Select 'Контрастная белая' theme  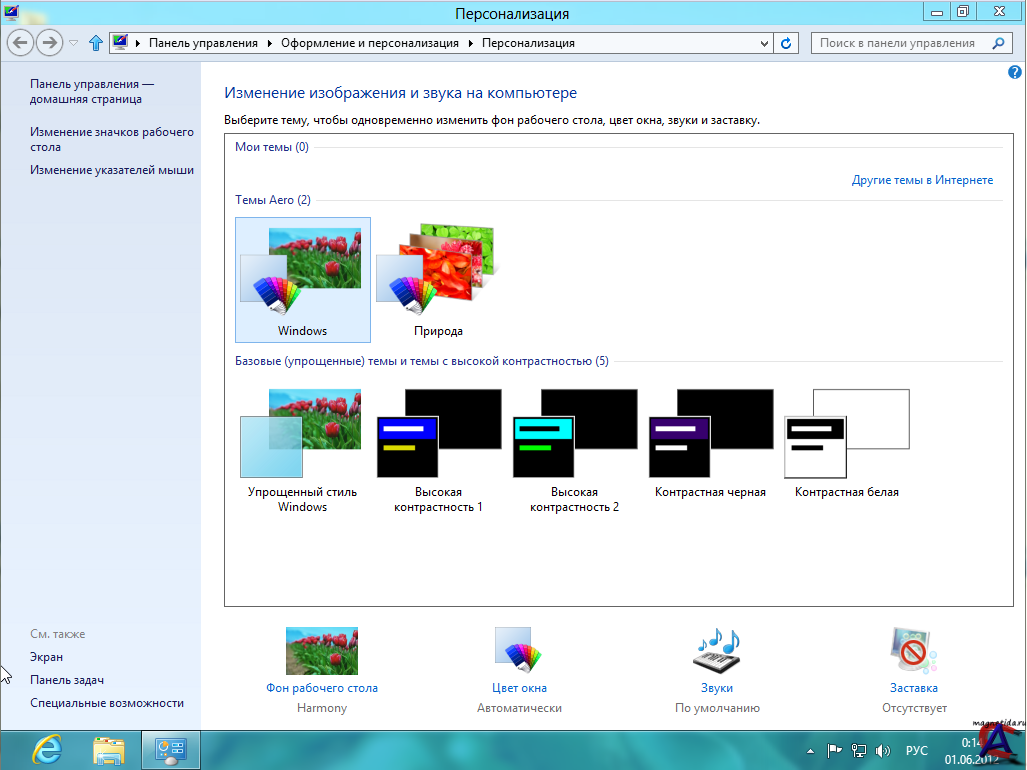coord(847,443)
